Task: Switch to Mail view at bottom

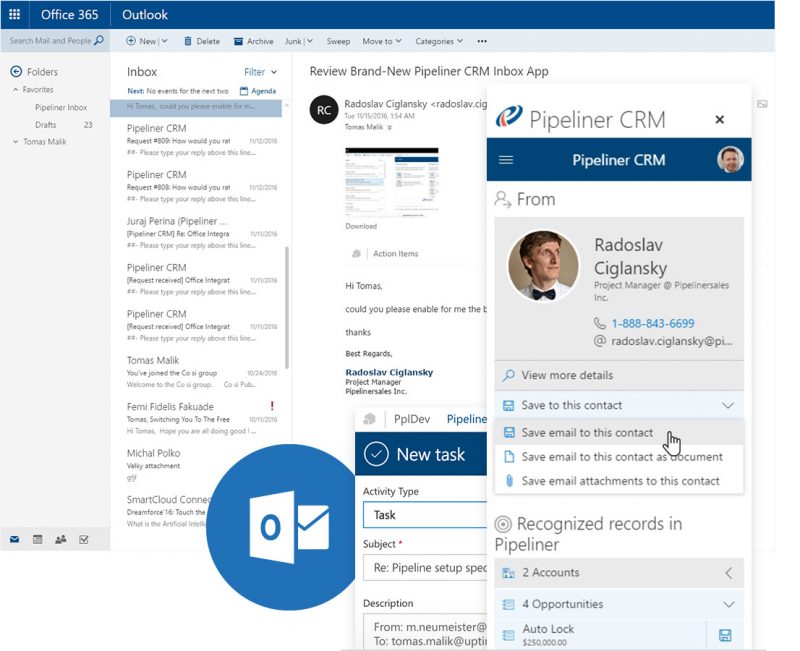Action: pos(14,539)
